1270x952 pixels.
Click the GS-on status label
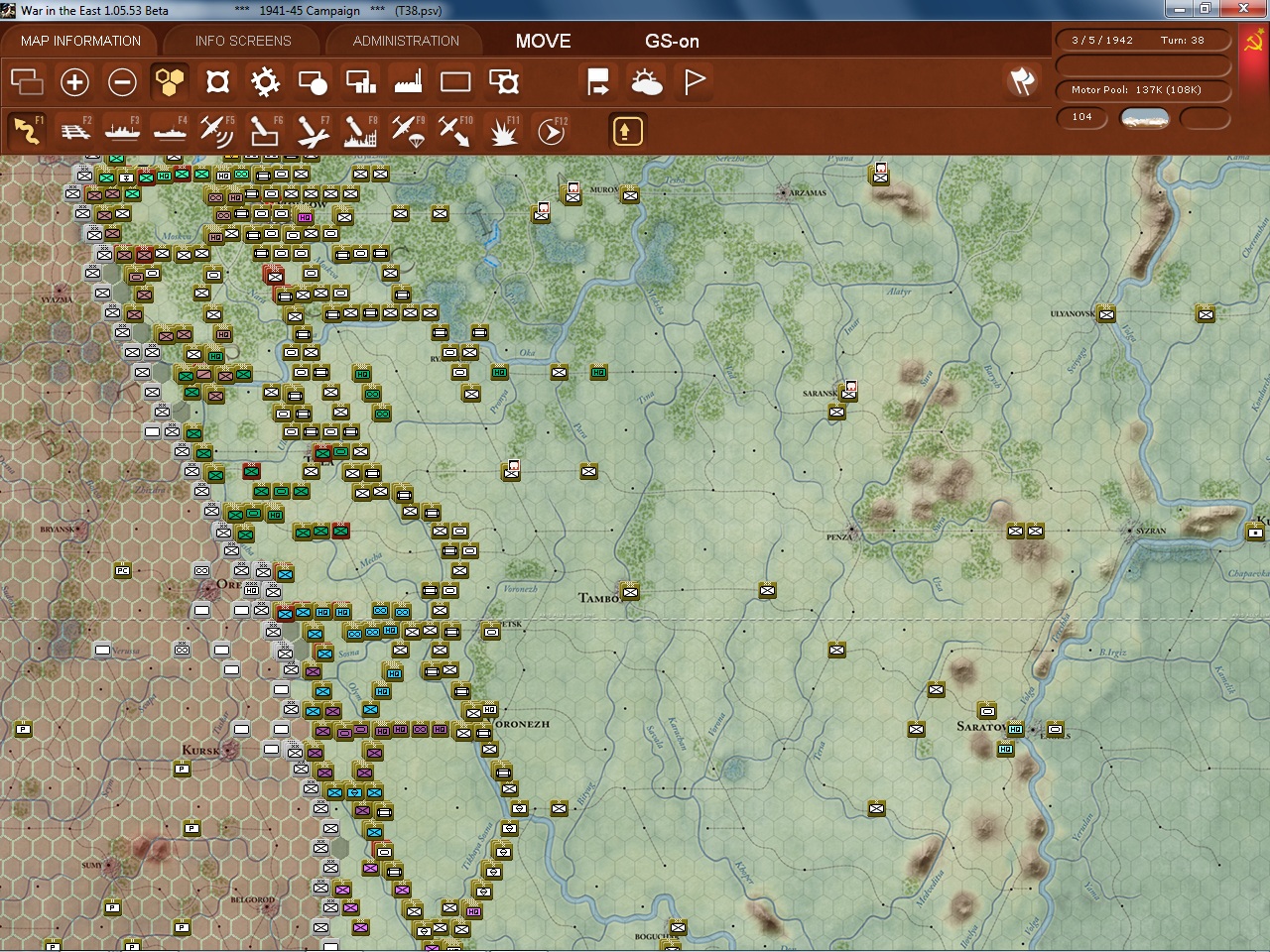point(672,41)
